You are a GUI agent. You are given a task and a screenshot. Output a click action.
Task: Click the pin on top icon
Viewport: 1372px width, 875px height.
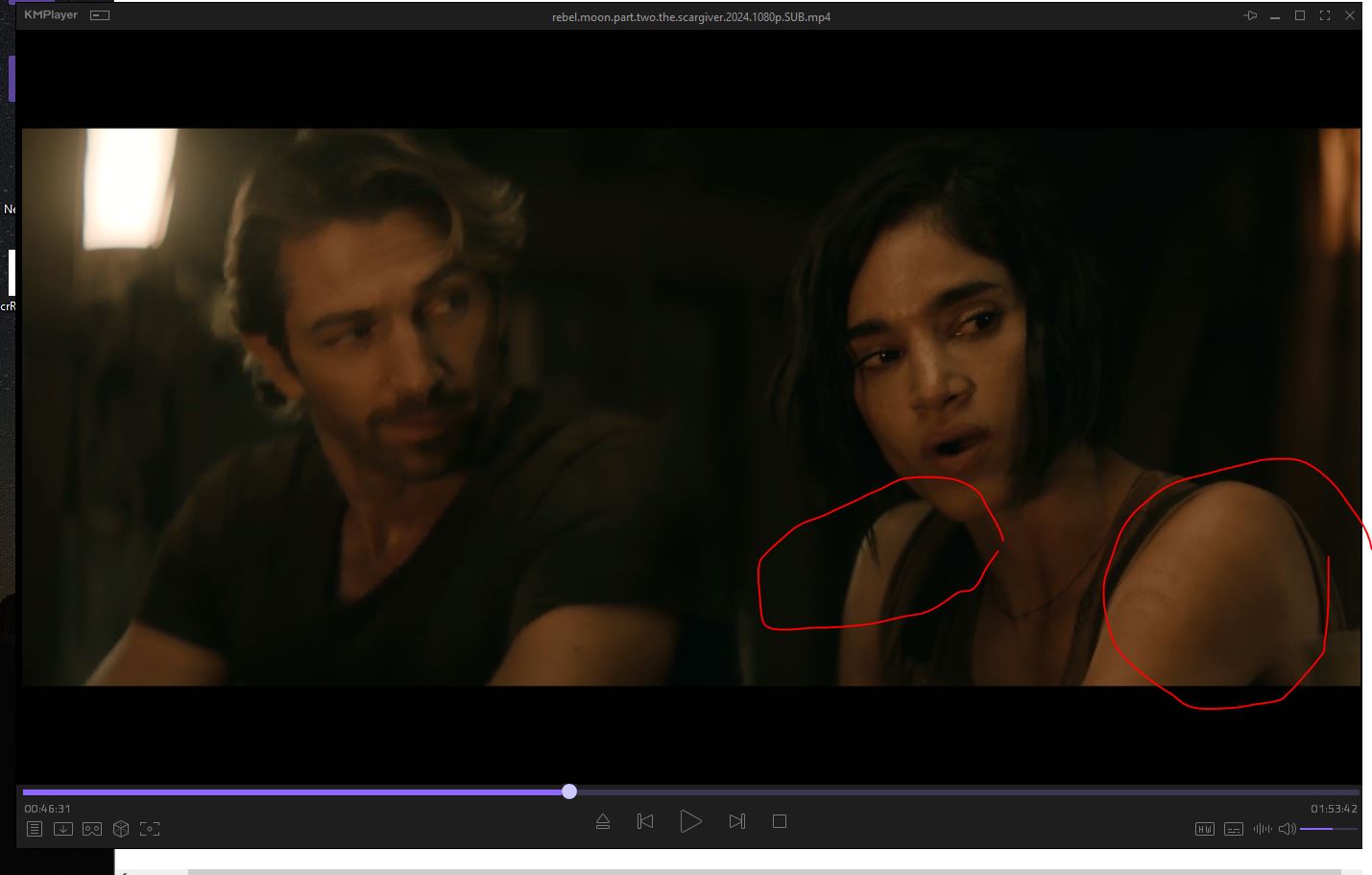click(1249, 16)
